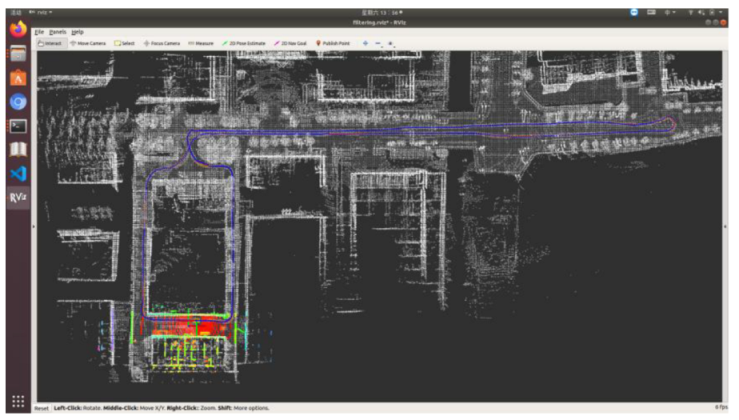Open the Help menu

coord(77,32)
